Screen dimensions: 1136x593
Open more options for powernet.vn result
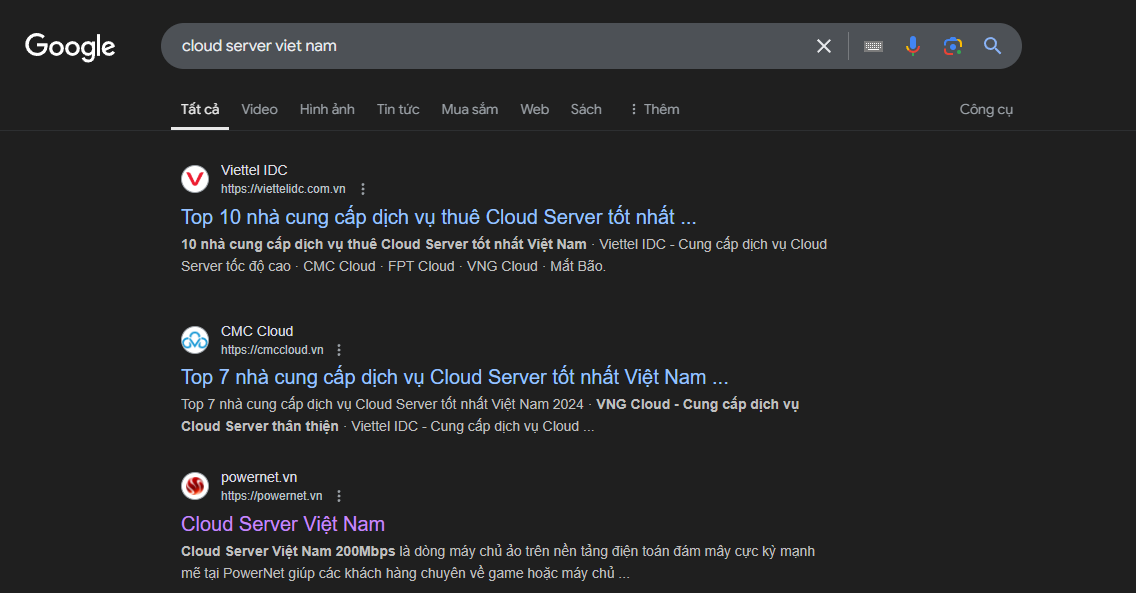click(339, 496)
